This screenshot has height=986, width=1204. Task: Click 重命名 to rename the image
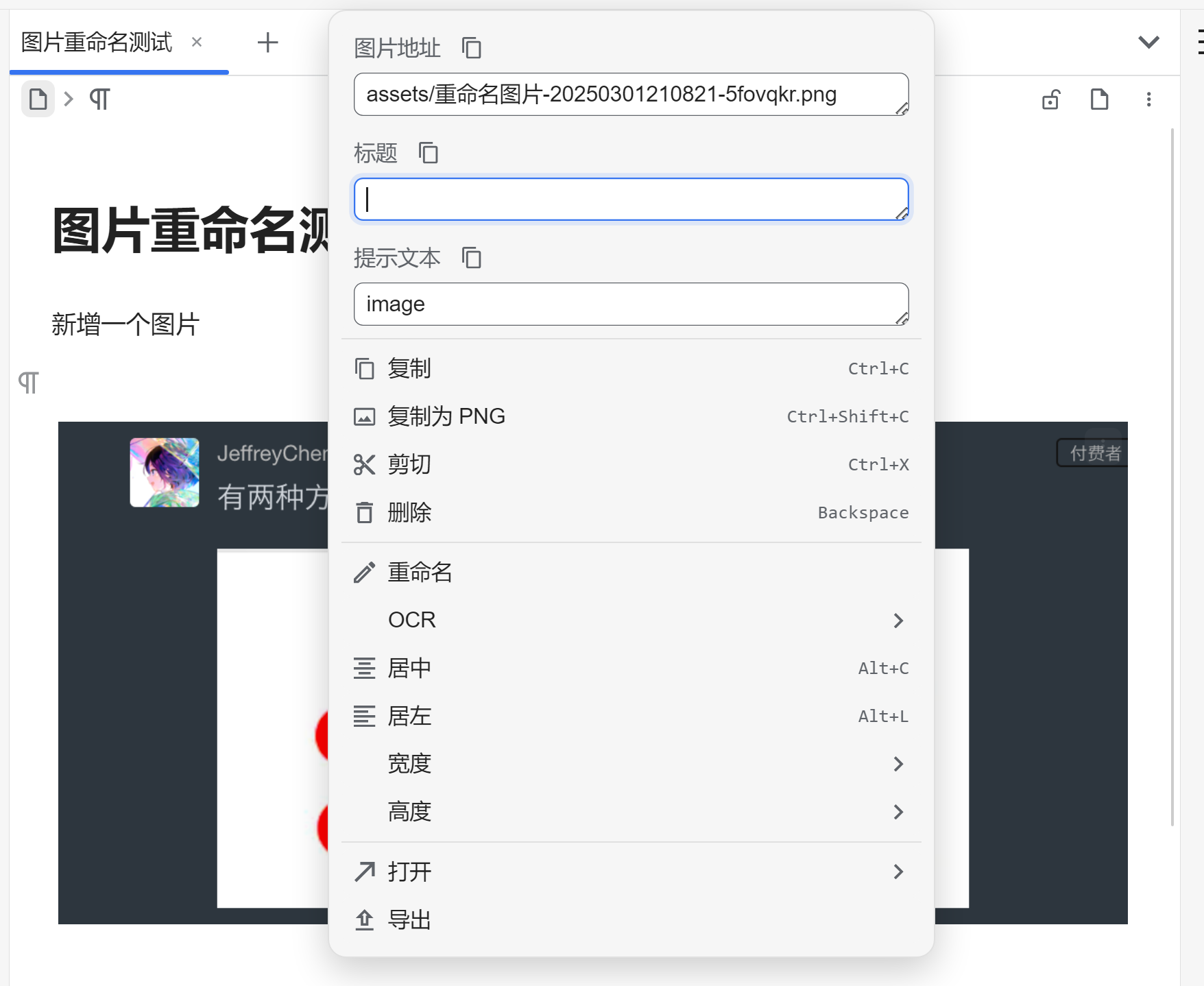(631, 573)
